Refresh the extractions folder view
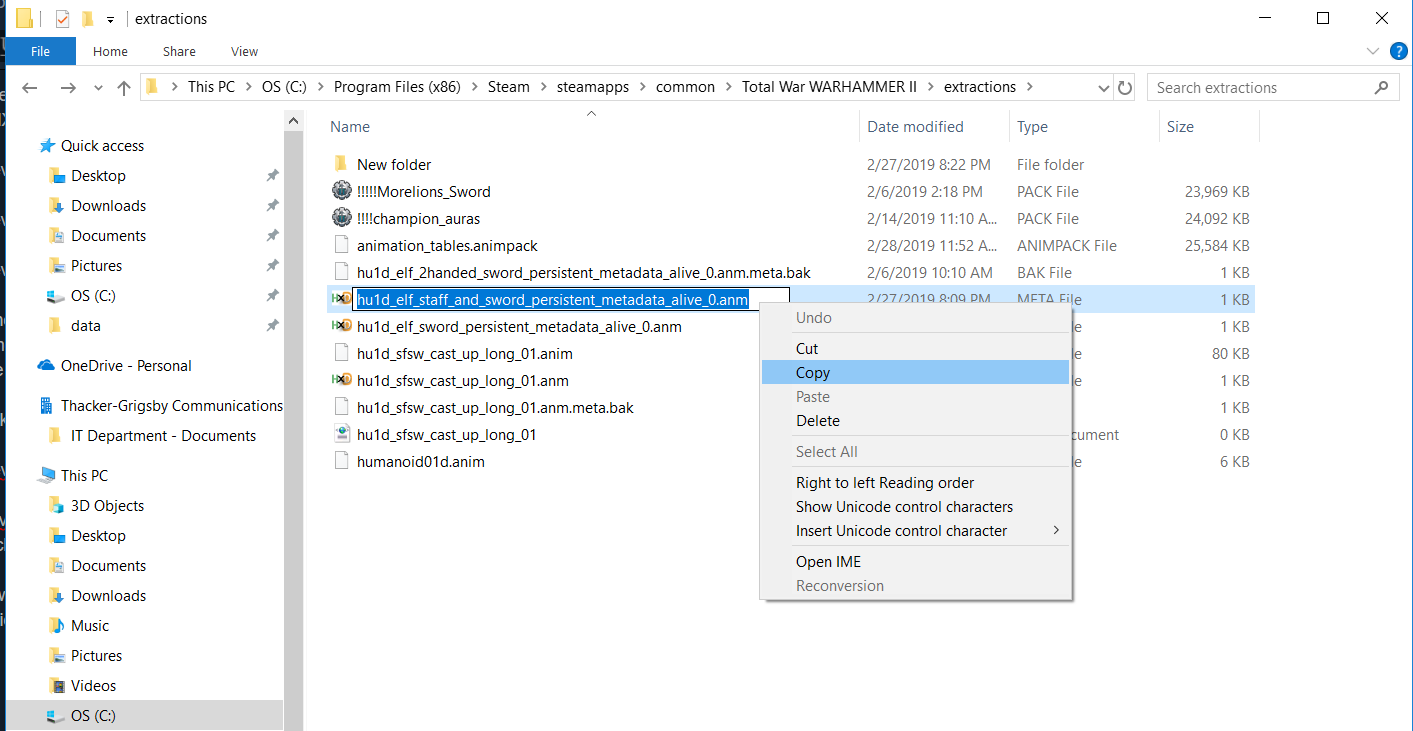The image size is (1413, 731). click(x=1125, y=88)
